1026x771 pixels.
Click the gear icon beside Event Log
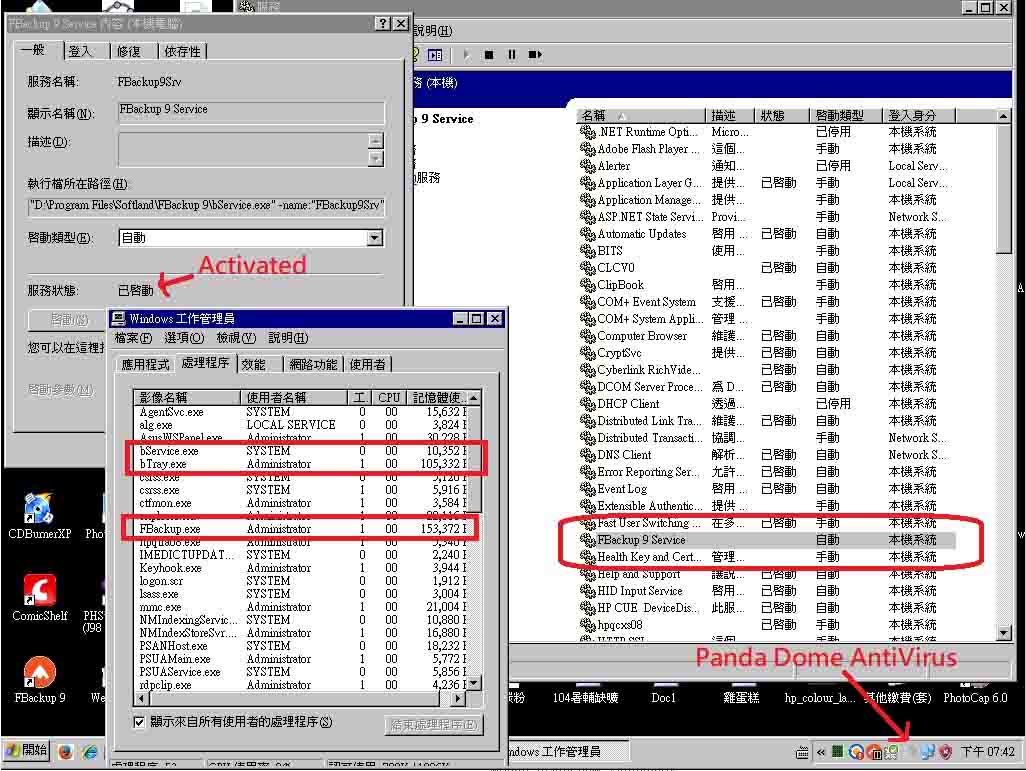(x=587, y=489)
